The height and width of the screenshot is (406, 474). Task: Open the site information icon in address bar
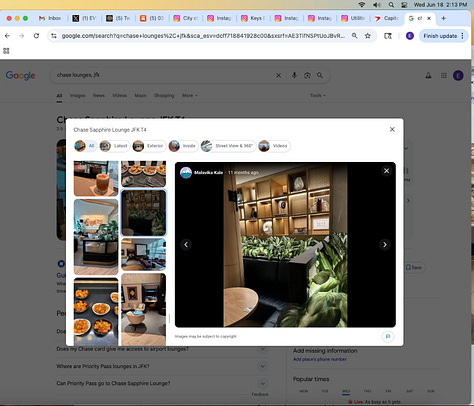[54, 36]
